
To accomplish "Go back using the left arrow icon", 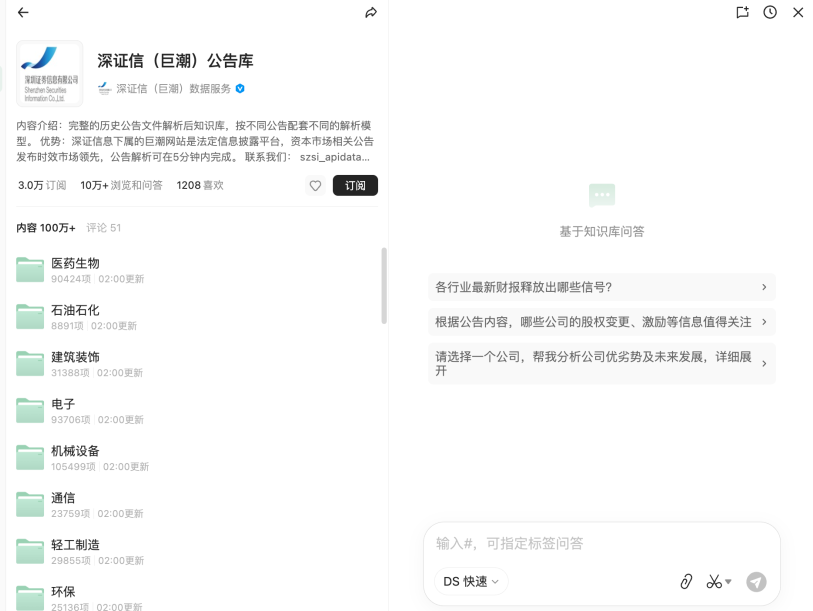I will click(23, 12).
